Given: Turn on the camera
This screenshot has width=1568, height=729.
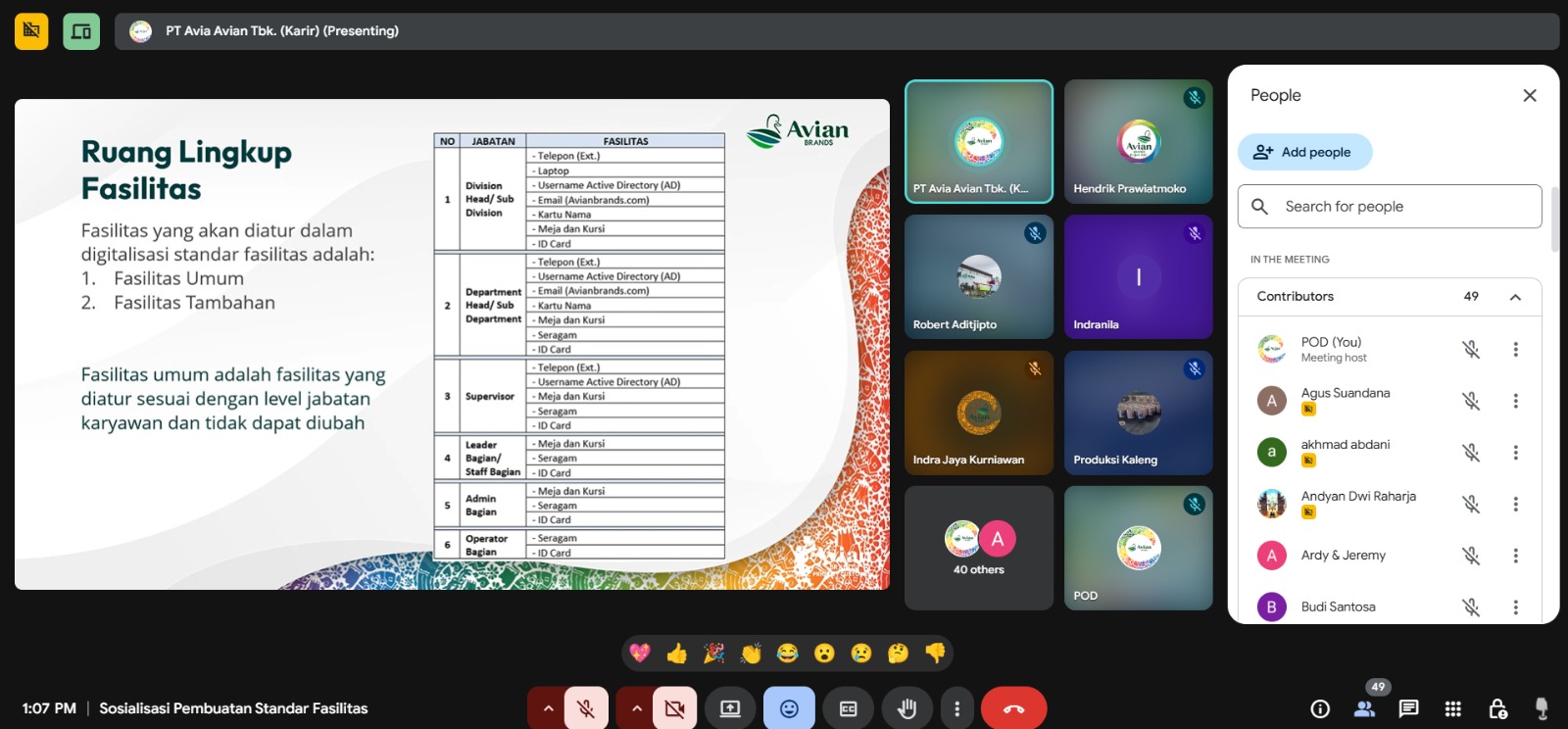Looking at the screenshot, I should pyautogui.click(x=674, y=708).
